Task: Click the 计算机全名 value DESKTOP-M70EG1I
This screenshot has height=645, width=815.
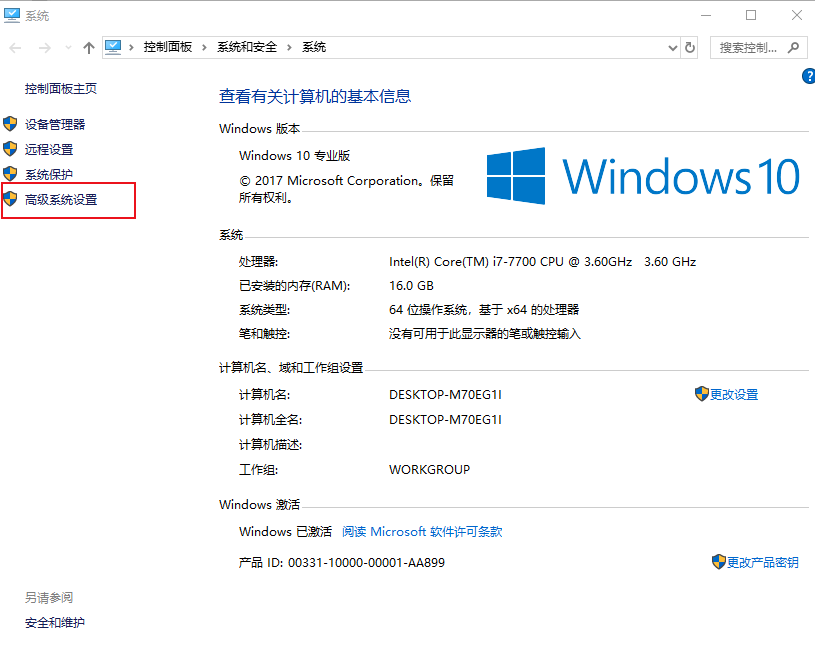Action: click(x=445, y=420)
